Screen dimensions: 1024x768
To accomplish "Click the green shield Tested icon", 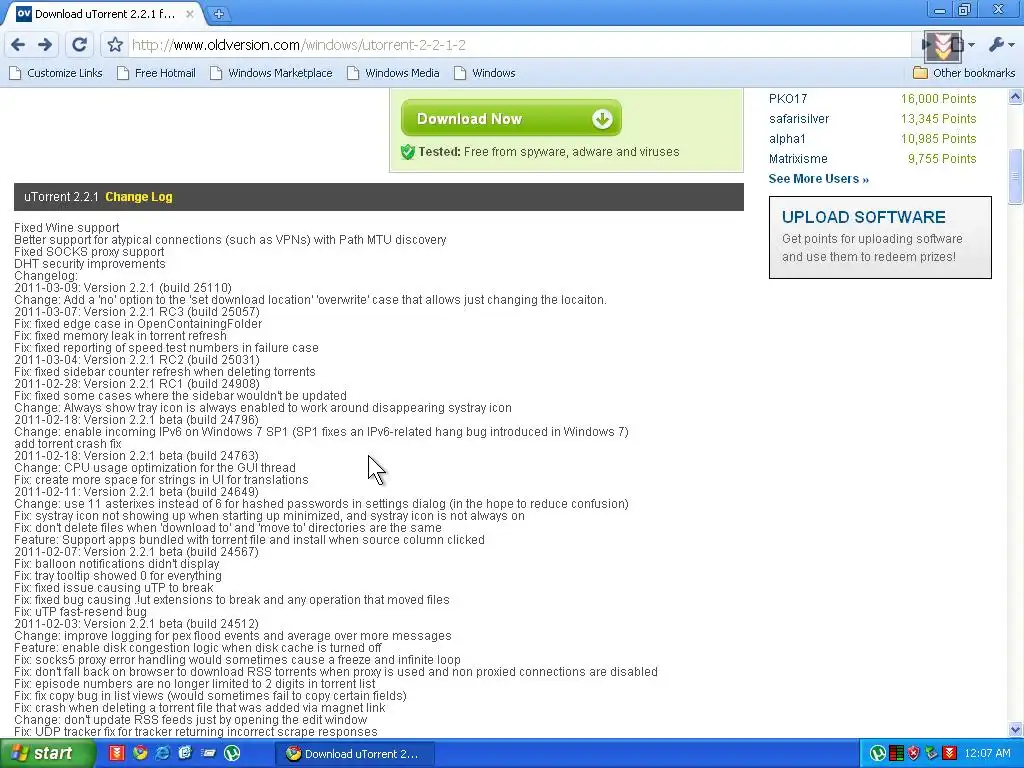I will (408, 152).
